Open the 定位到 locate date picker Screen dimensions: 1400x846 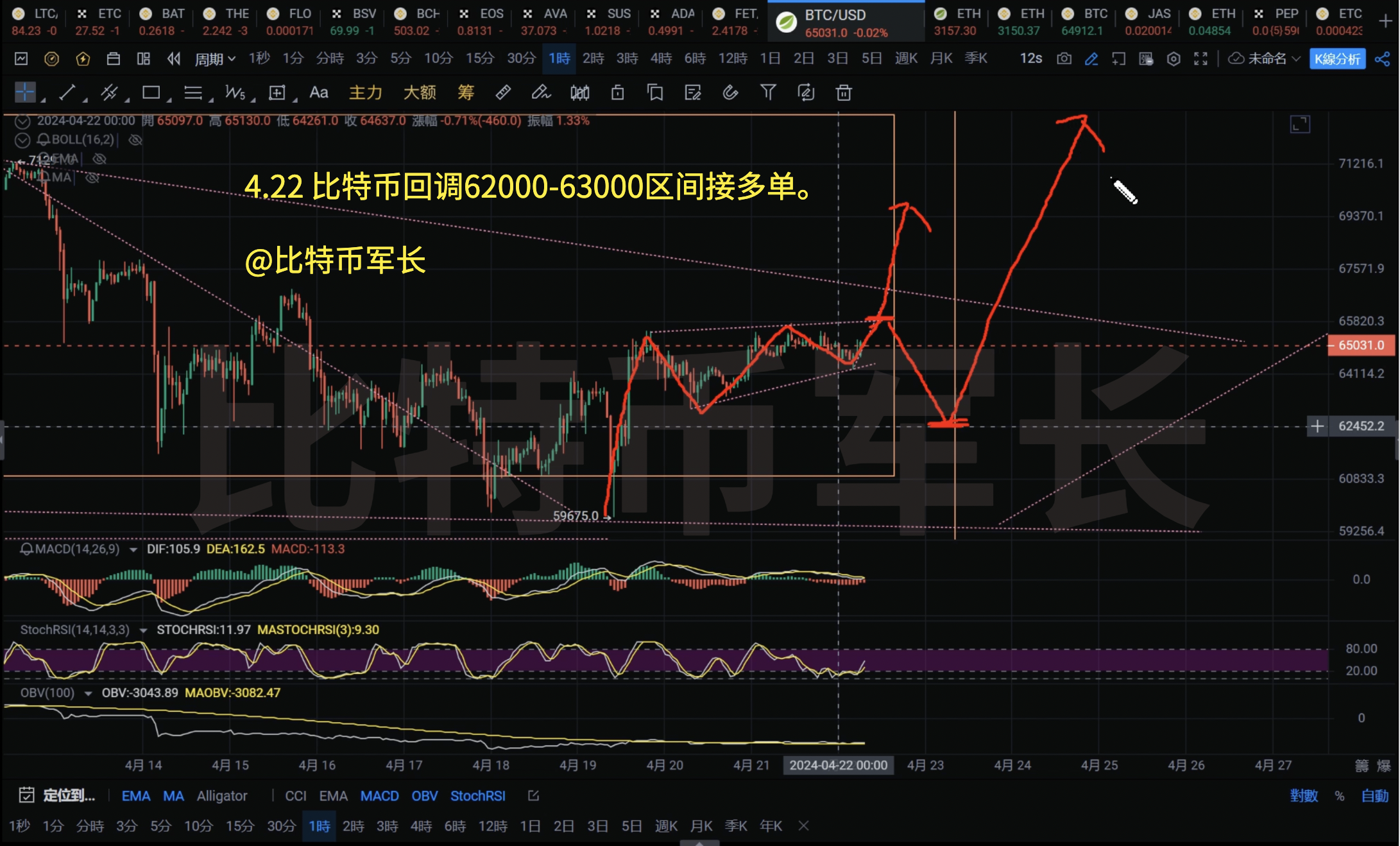point(57,796)
